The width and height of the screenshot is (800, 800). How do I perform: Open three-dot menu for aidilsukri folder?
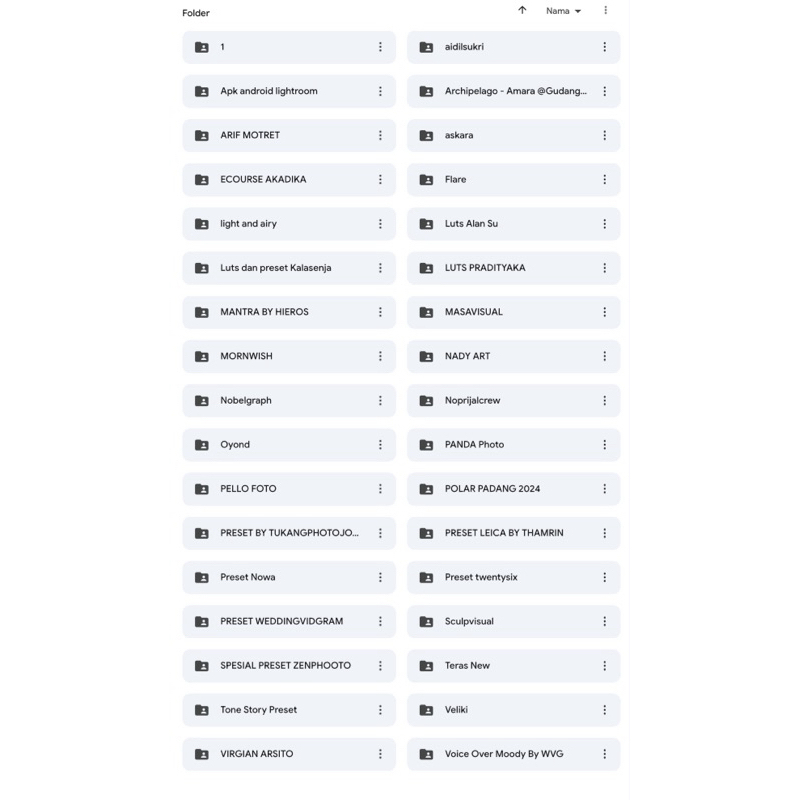tap(604, 47)
